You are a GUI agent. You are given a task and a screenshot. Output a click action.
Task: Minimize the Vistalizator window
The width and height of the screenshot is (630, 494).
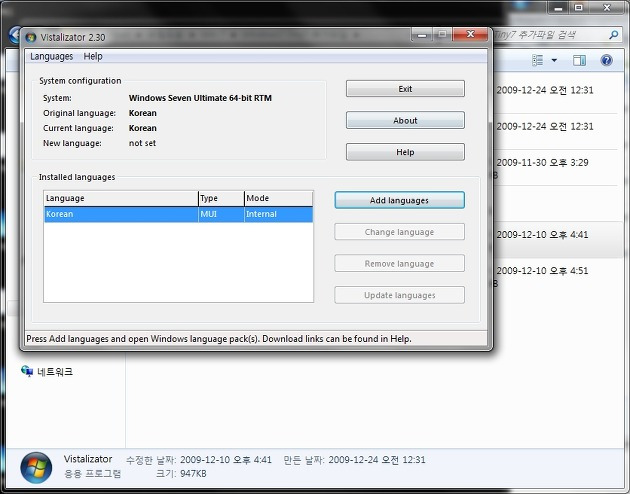click(x=421, y=35)
